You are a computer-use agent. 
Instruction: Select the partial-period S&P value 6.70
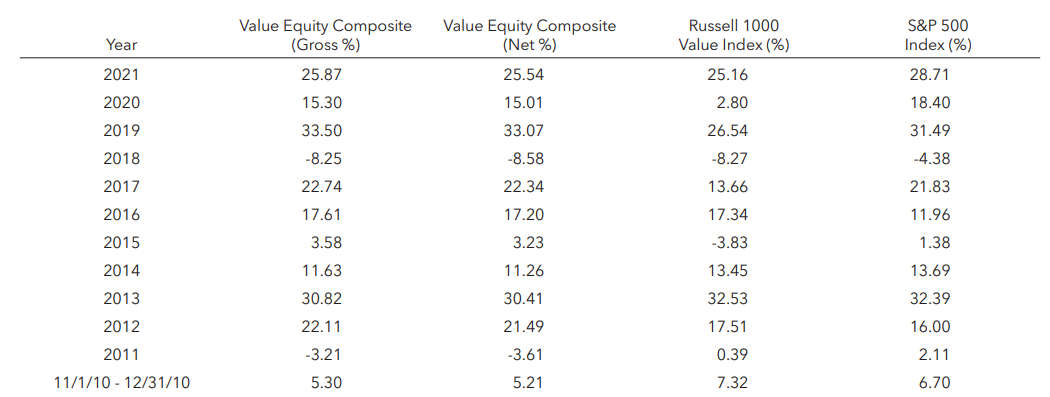(935, 384)
